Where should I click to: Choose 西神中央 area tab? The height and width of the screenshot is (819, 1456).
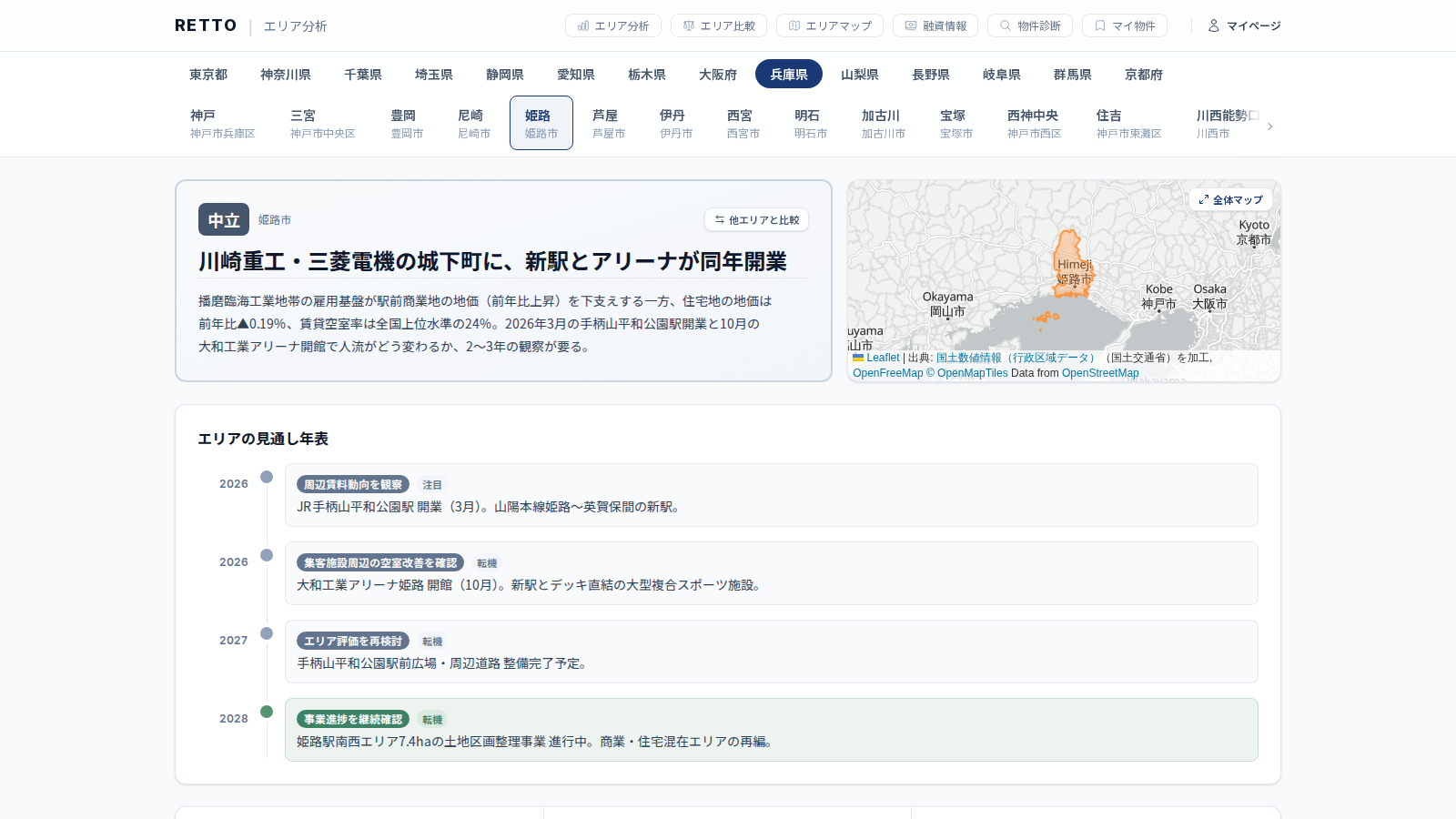pyautogui.click(x=1035, y=123)
